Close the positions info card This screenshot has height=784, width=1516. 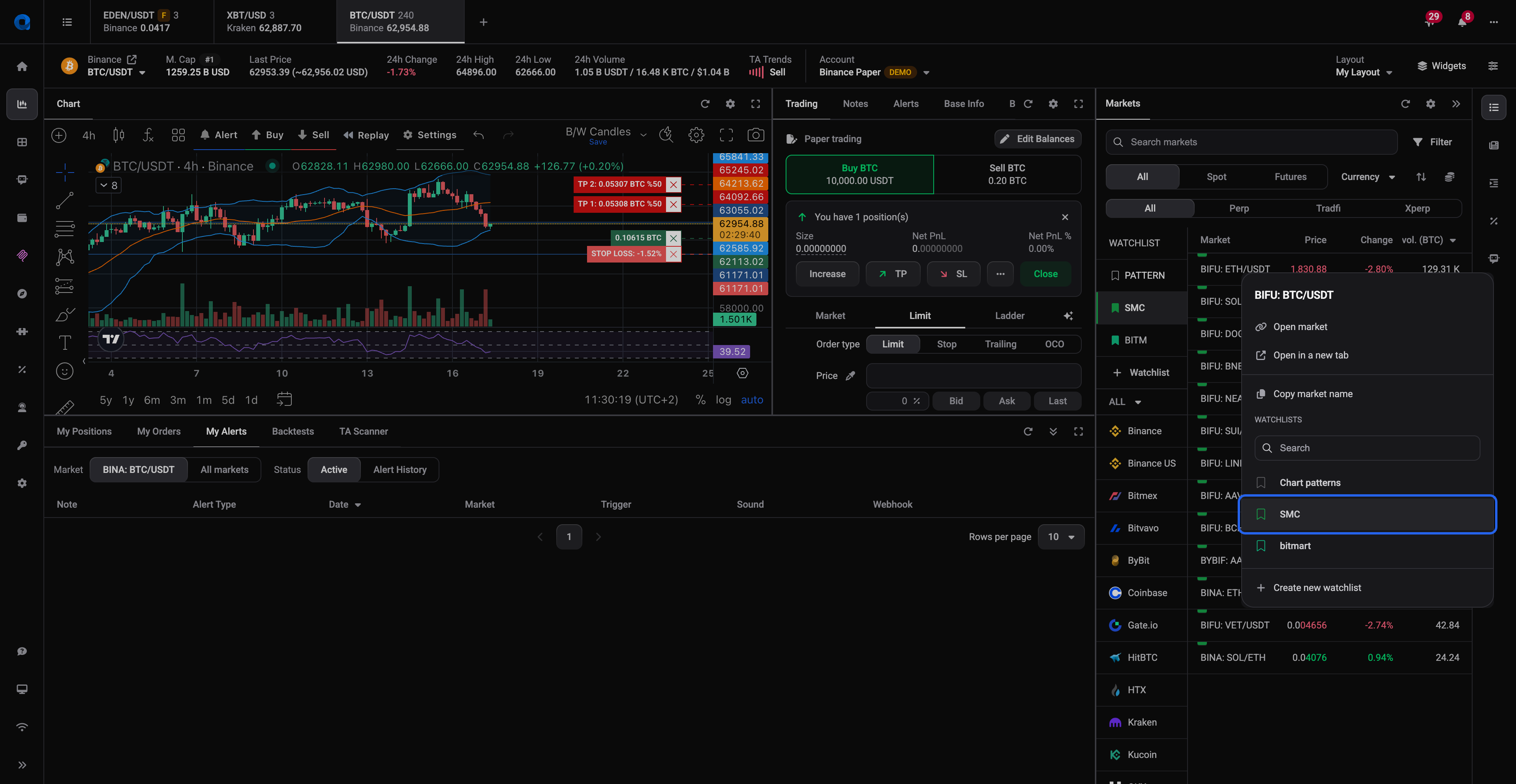tap(1065, 217)
